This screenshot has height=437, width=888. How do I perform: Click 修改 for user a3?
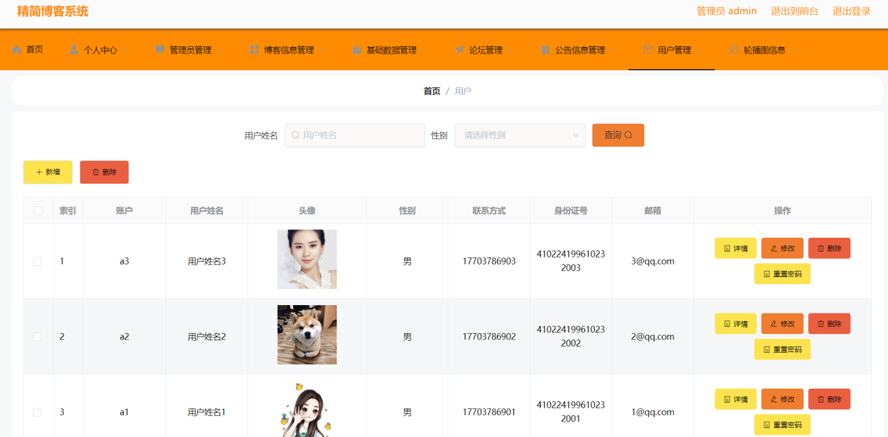pyautogui.click(x=782, y=248)
